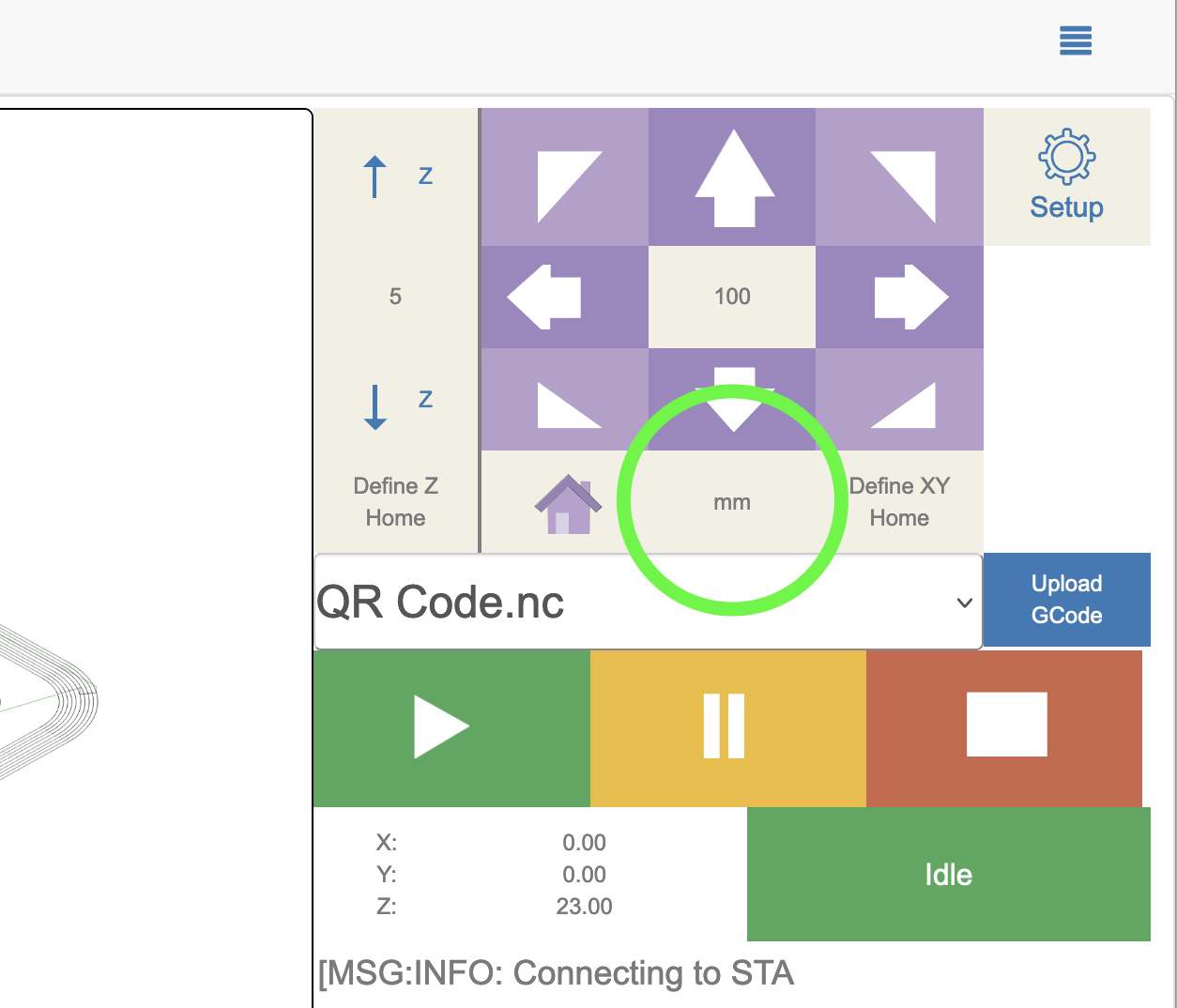Click Define Z Home

[396, 502]
